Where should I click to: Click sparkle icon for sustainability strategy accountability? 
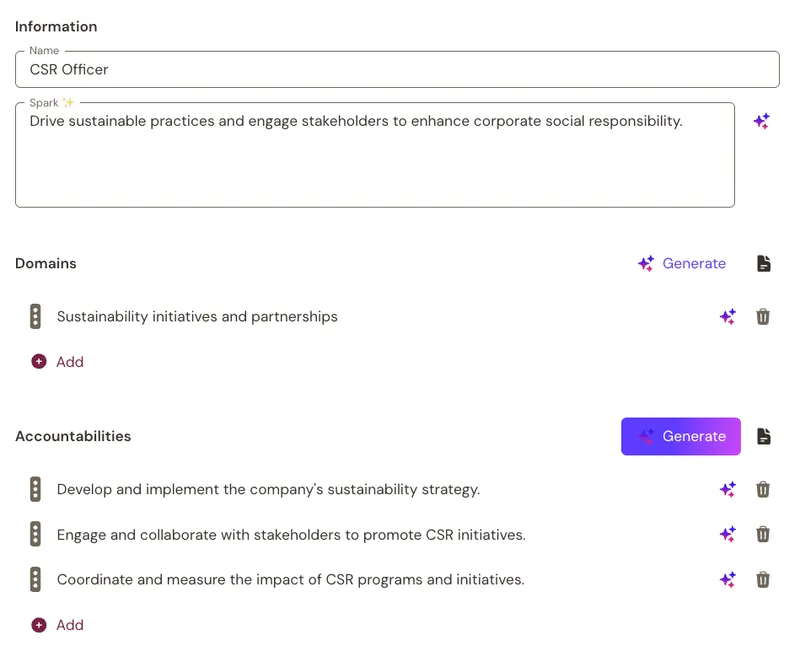tap(728, 490)
